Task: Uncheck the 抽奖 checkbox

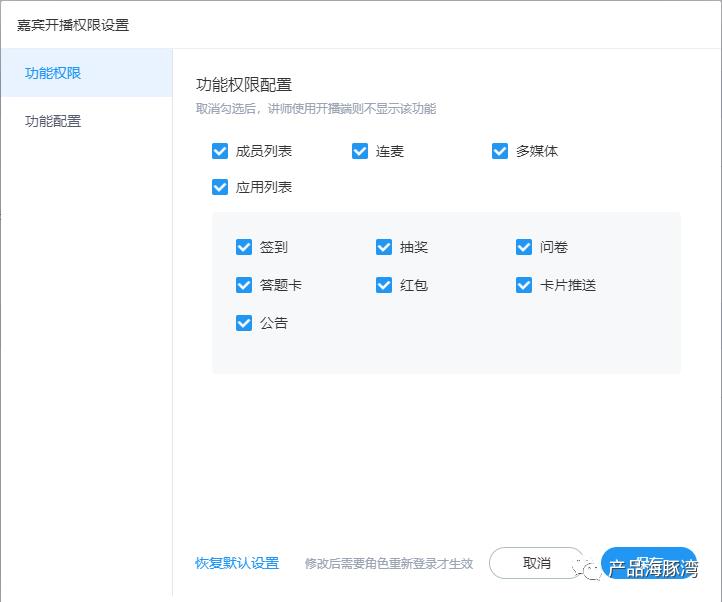Action: point(384,247)
